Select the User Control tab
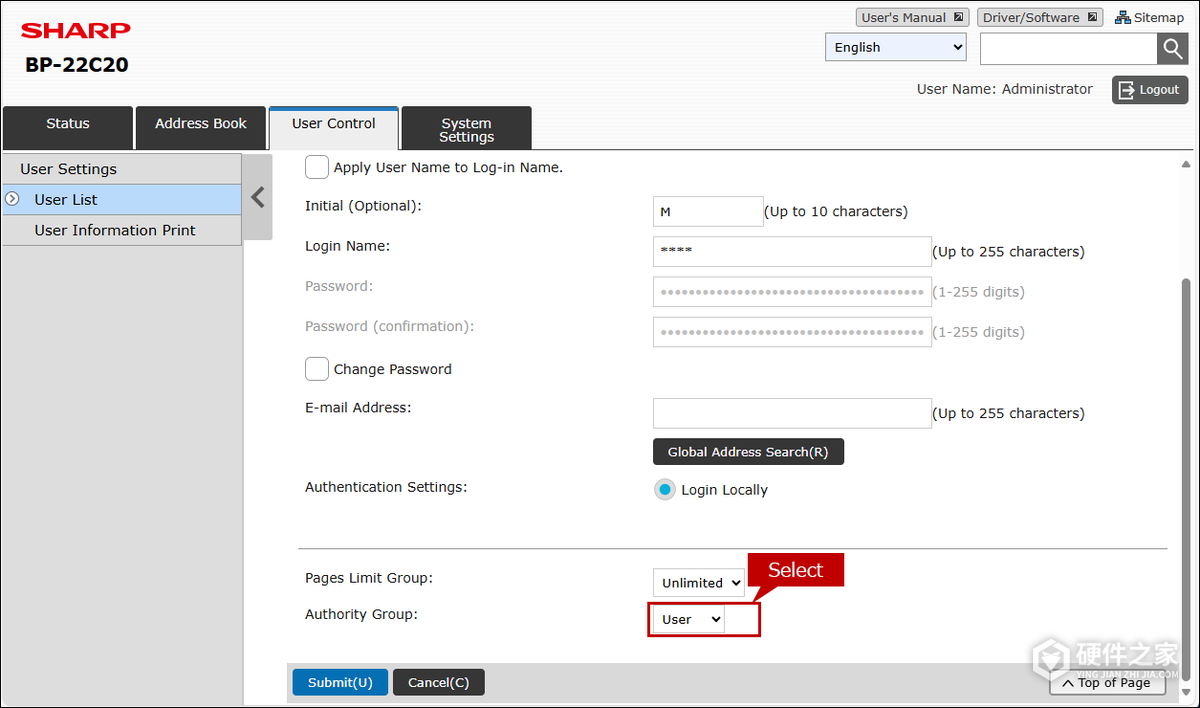The width and height of the screenshot is (1200, 708). click(x=334, y=128)
